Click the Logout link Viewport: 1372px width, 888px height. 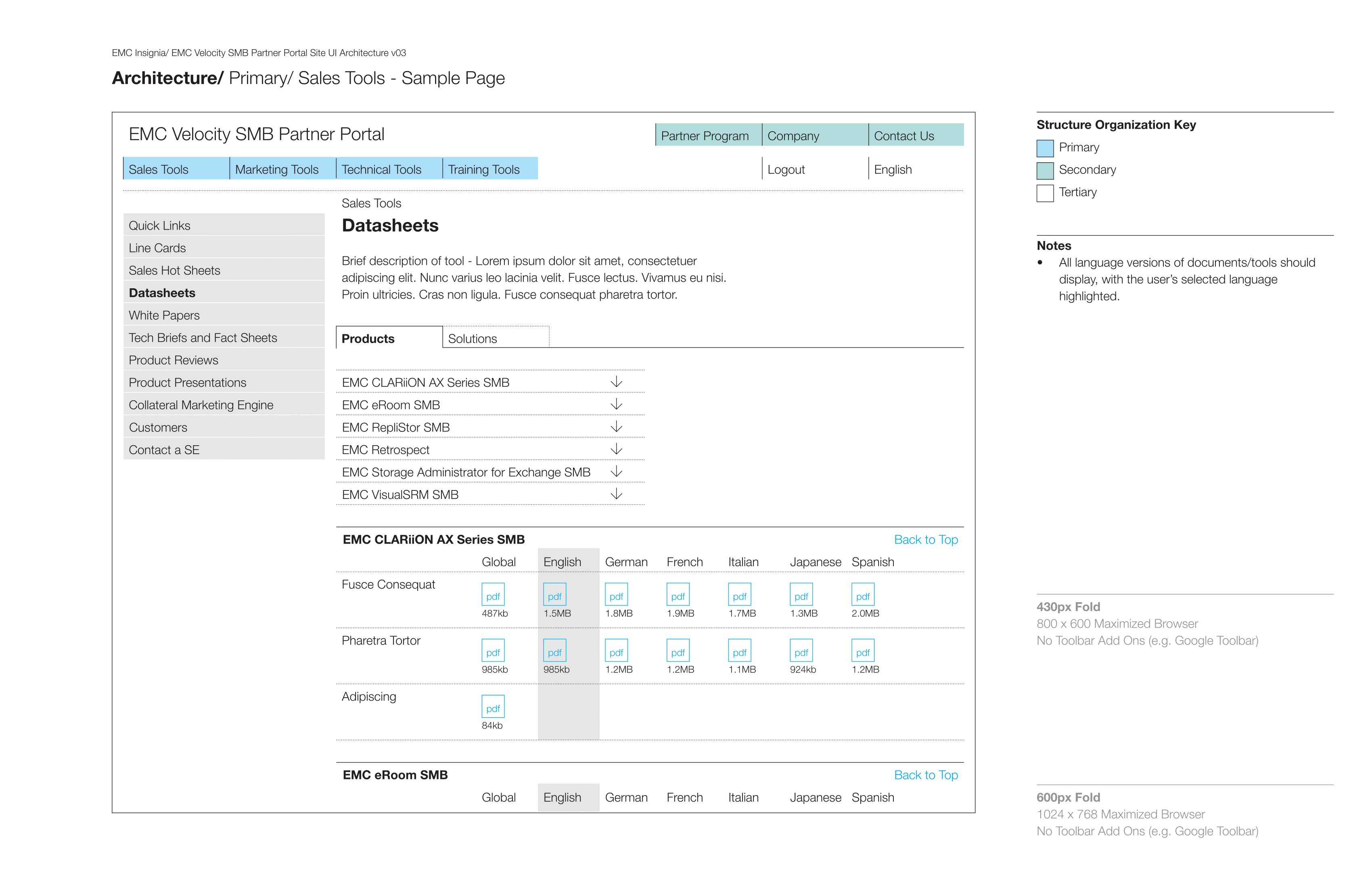[x=786, y=170]
